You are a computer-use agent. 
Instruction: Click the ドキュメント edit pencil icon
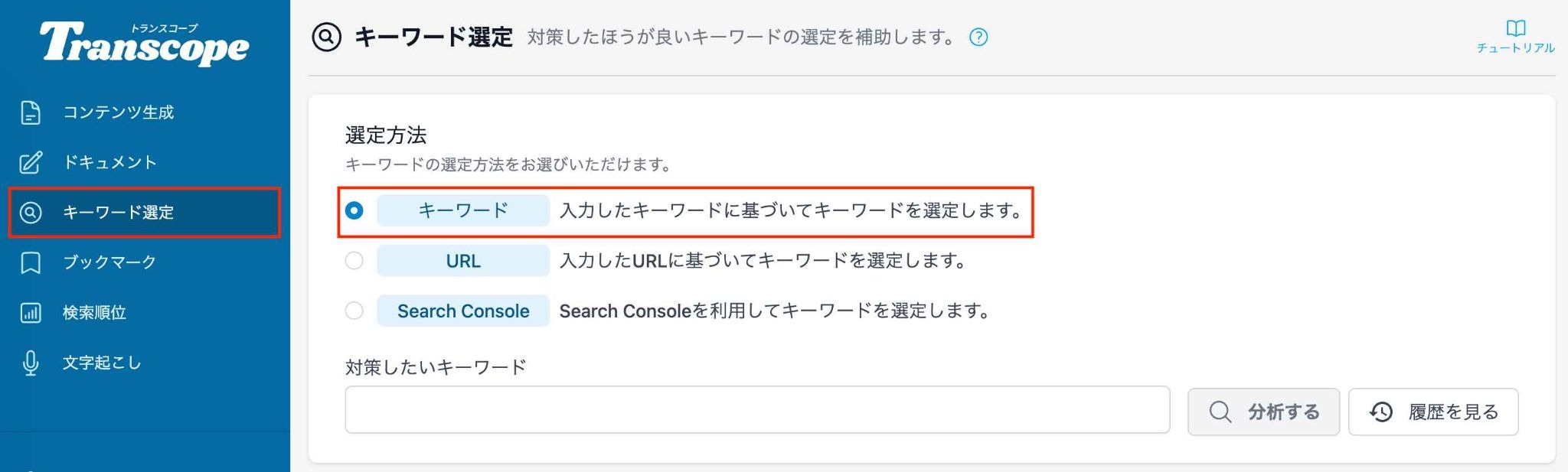[31, 162]
